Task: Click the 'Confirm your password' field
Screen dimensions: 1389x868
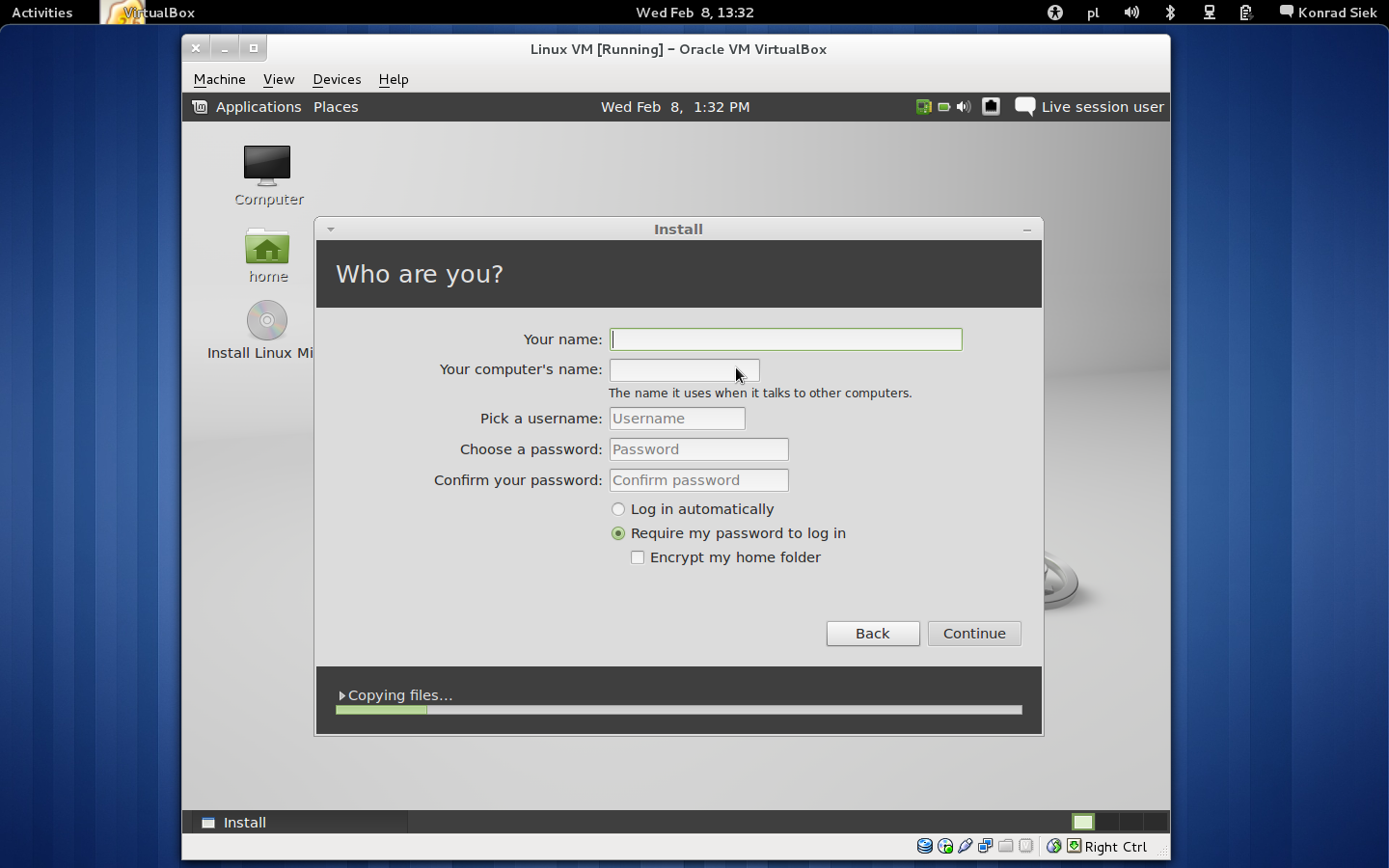Action: [x=699, y=480]
